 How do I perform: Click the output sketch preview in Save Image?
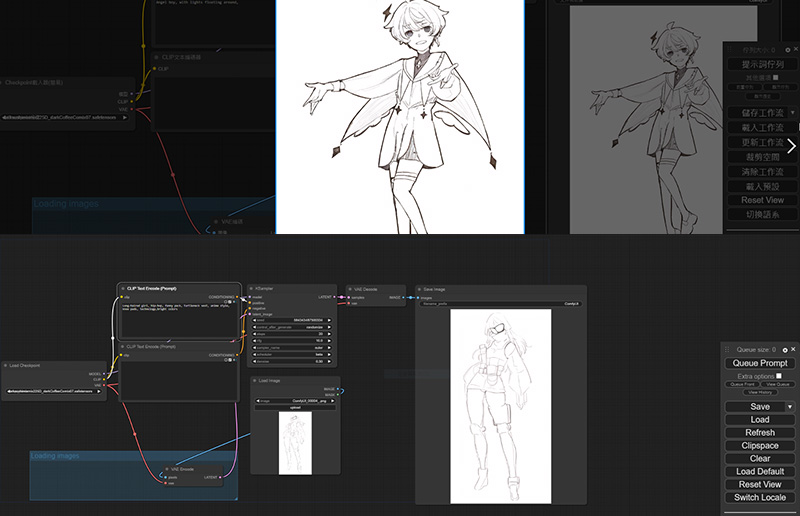coord(501,406)
